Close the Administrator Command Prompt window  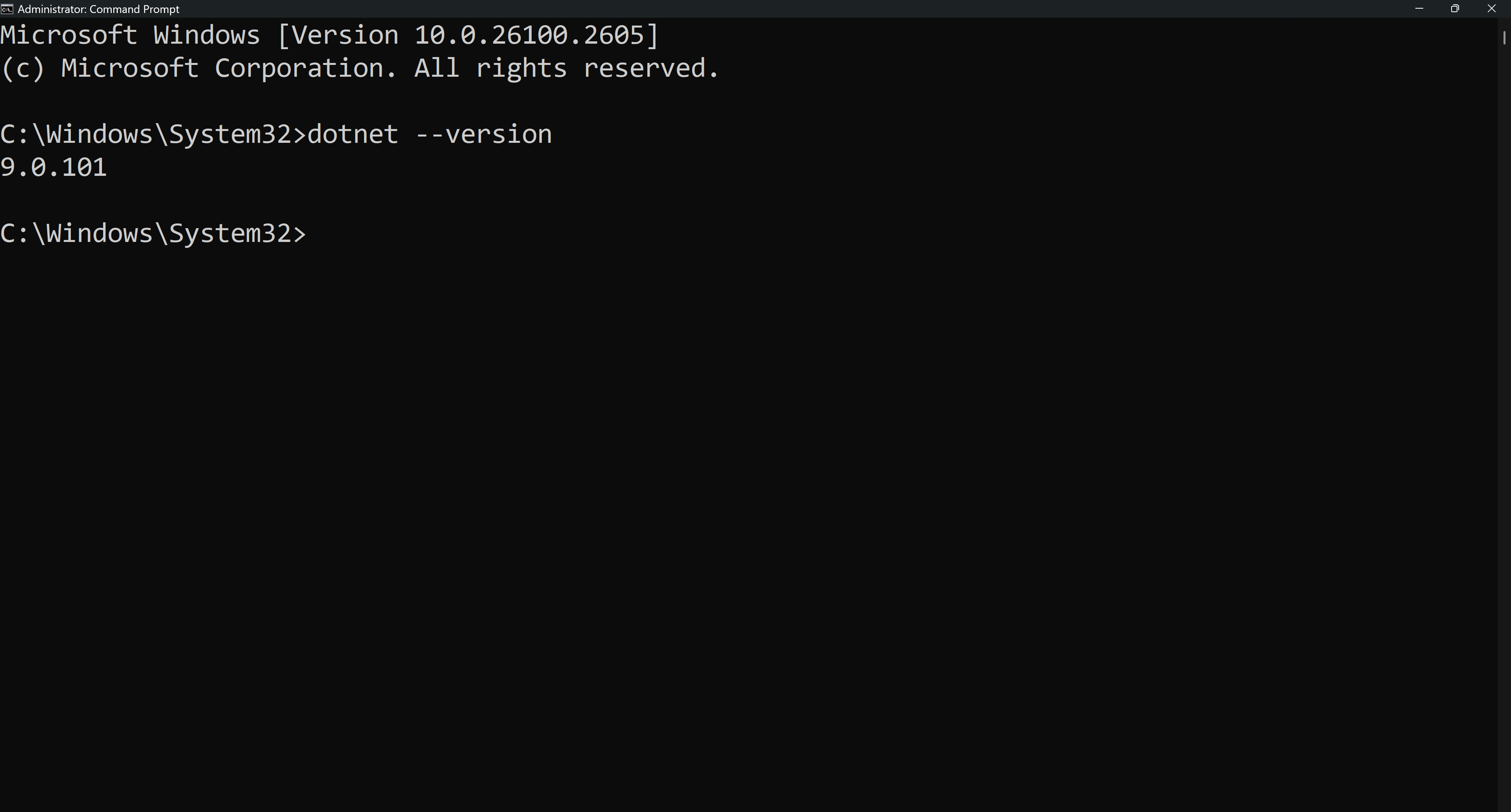click(x=1492, y=9)
